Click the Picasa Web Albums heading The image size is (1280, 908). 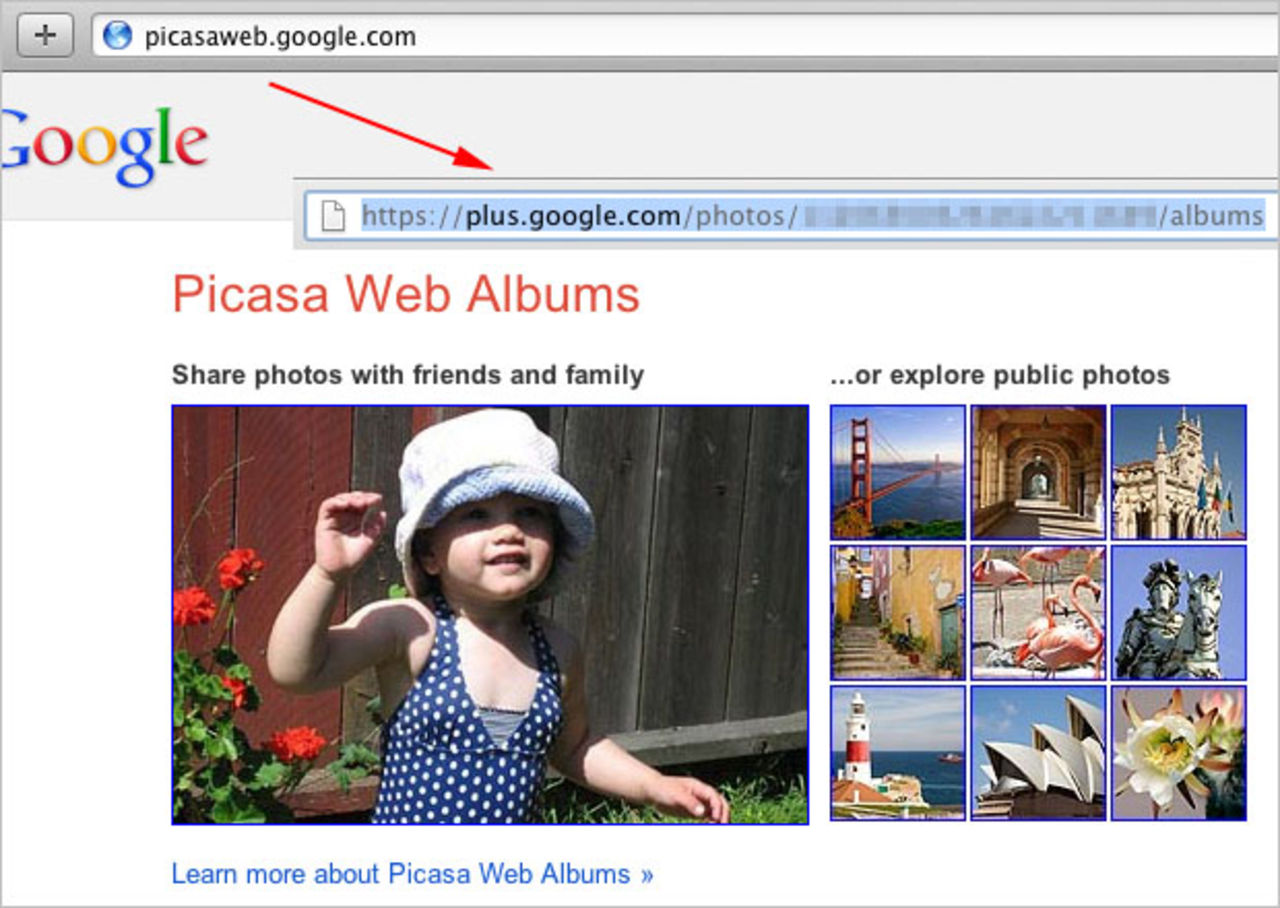406,295
